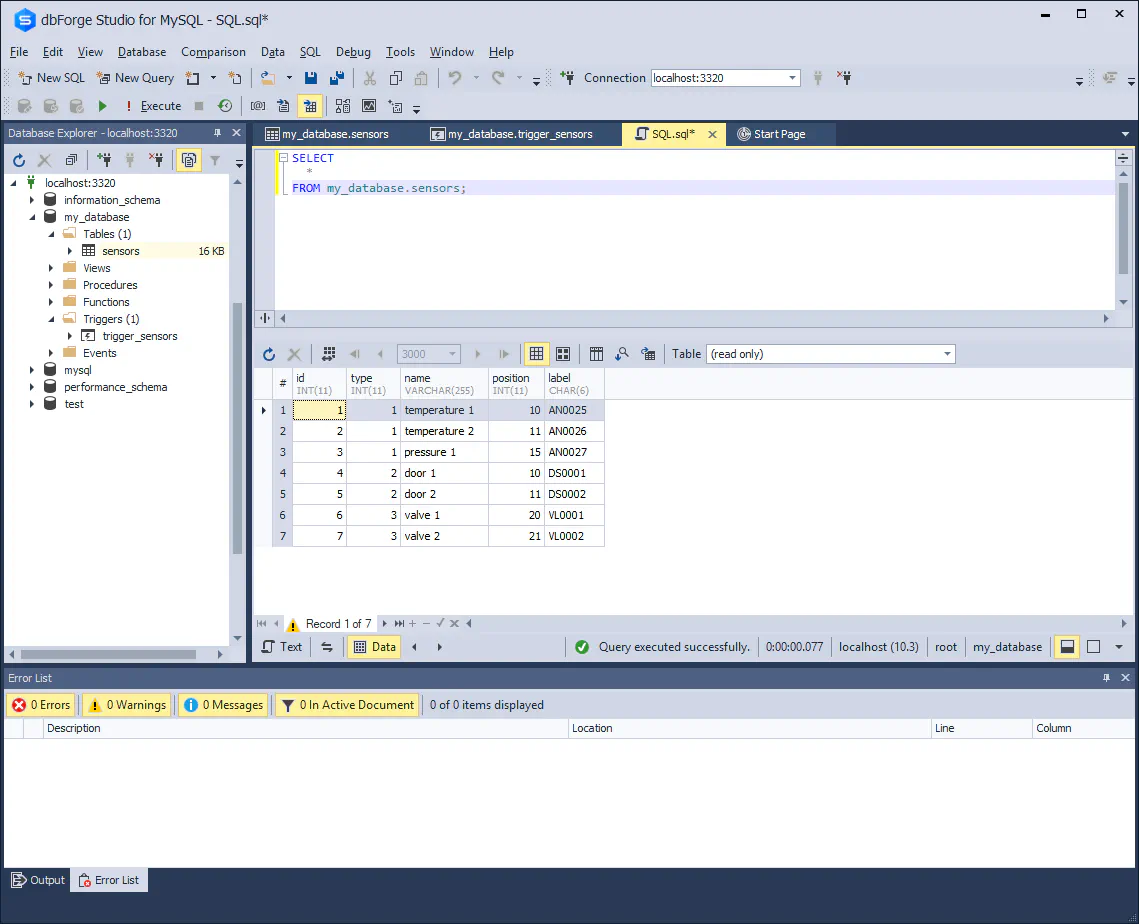Open the Database menu
Viewport: 1139px width, 924px height.
(142, 52)
